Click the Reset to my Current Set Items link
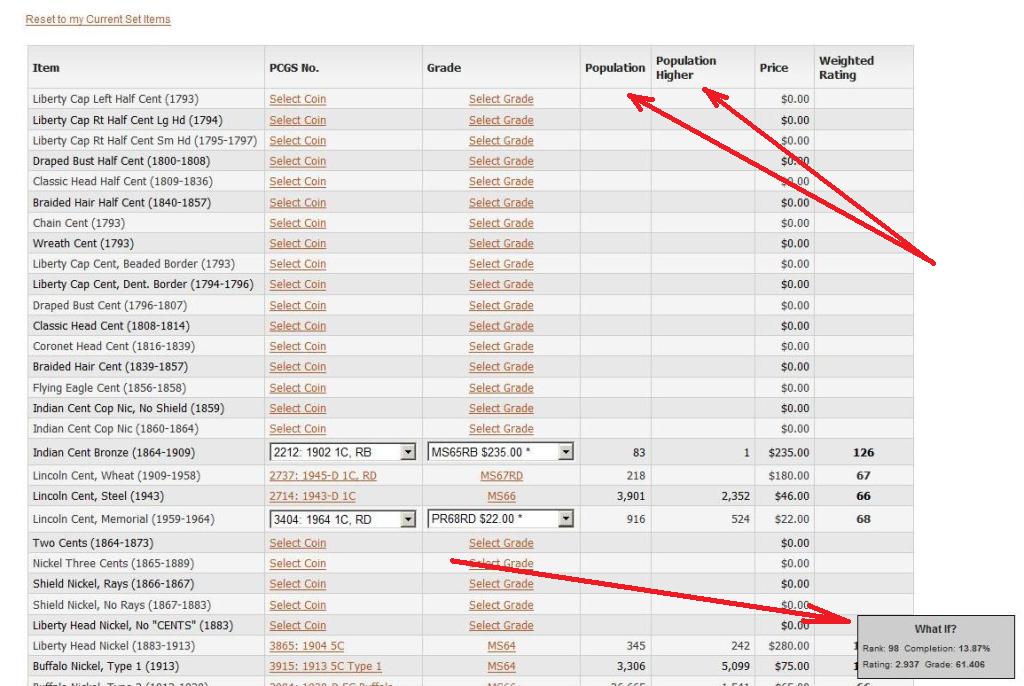Viewport: 1024px width, 686px height. click(98, 20)
